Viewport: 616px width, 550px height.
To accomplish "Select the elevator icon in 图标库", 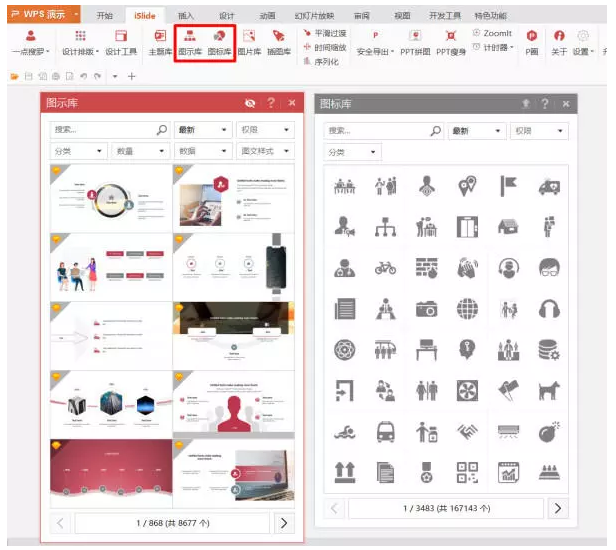I will (x=467, y=227).
